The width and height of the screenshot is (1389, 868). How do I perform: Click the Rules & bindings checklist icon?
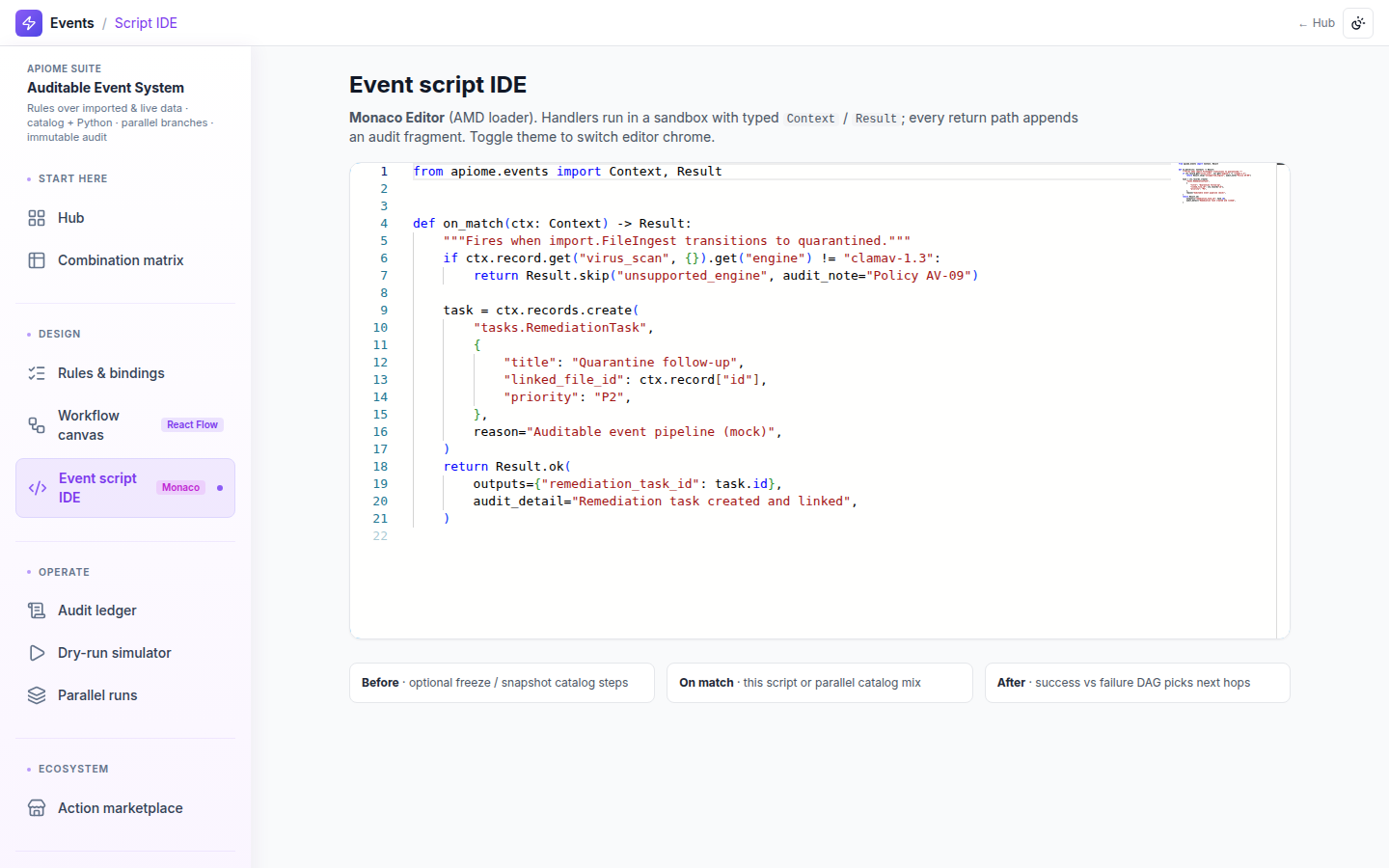pos(37,373)
